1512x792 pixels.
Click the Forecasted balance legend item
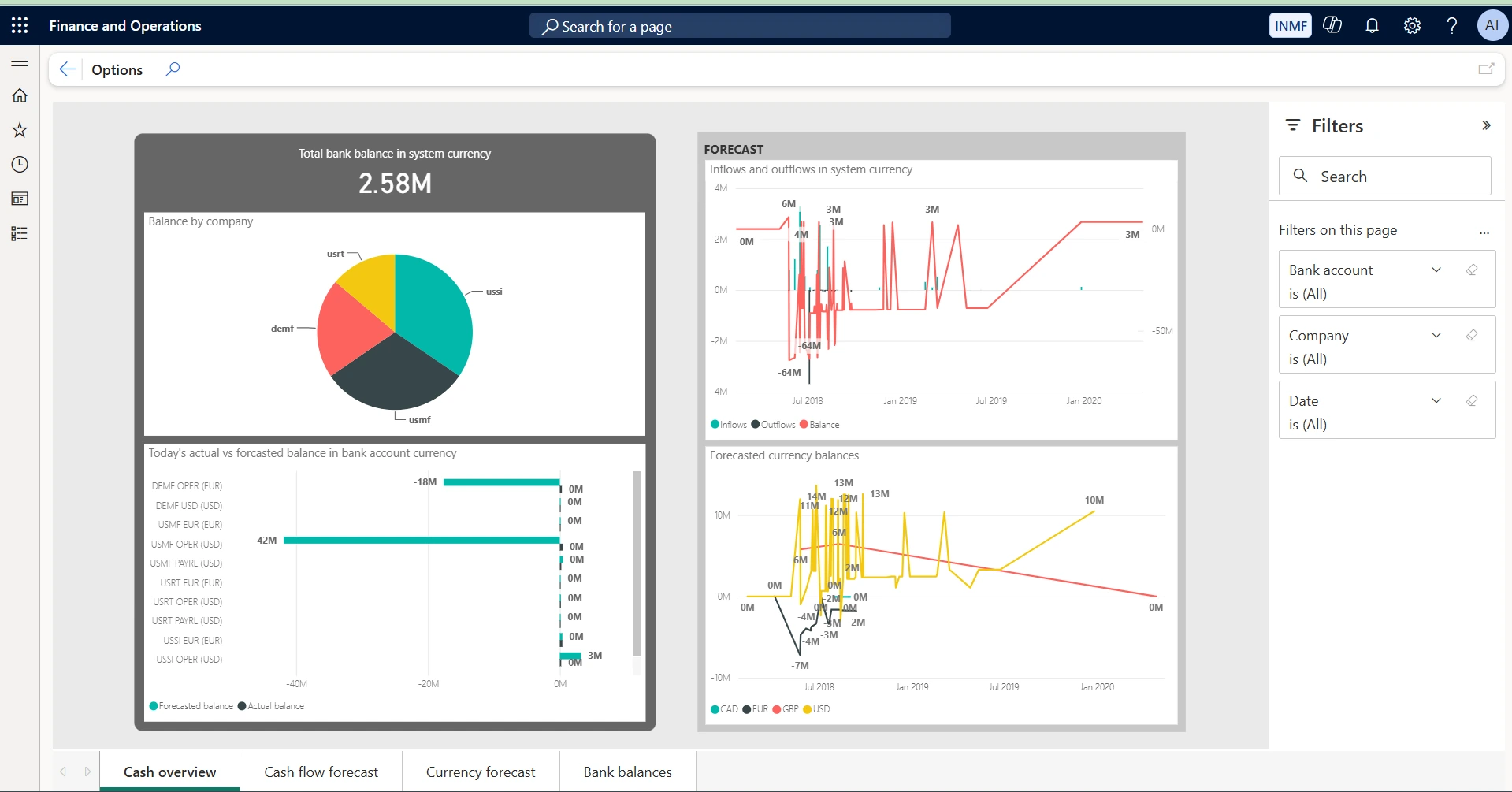pos(191,706)
